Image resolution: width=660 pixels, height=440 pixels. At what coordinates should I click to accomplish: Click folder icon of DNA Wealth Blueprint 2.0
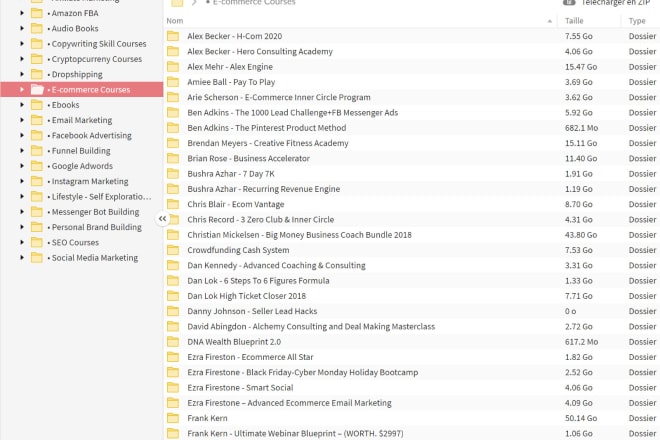(173, 342)
